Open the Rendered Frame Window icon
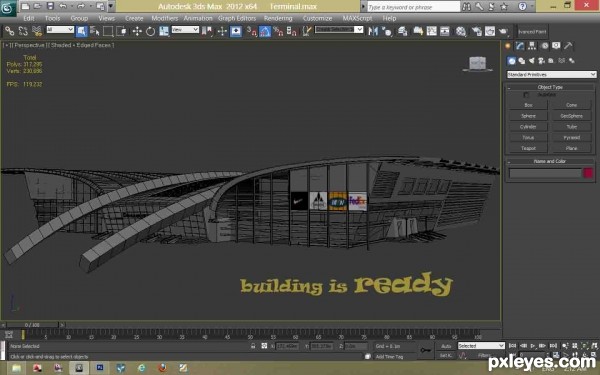Image resolution: width=600 pixels, height=375 pixels. pyautogui.click(x=490, y=31)
